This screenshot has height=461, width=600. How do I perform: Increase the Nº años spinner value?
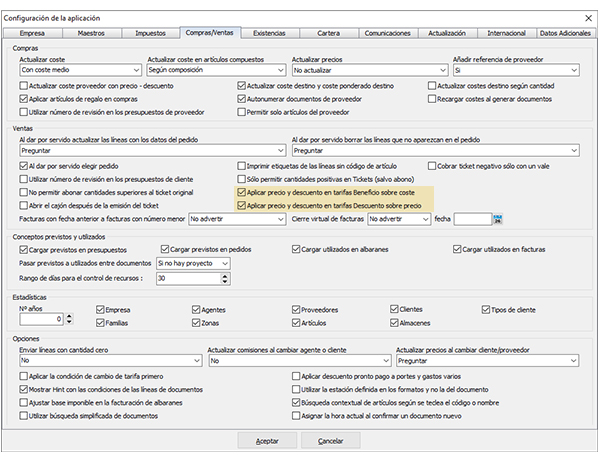pyautogui.click(x=69, y=316)
